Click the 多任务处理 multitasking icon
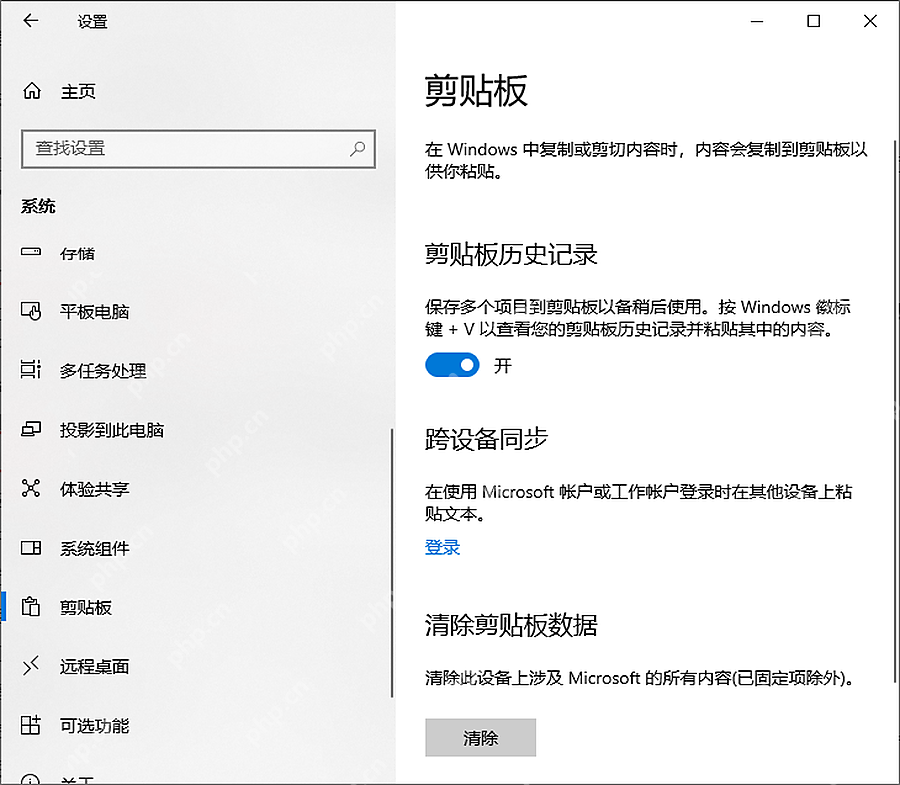The height and width of the screenshot is (785, 900). (x=31, y=370)
